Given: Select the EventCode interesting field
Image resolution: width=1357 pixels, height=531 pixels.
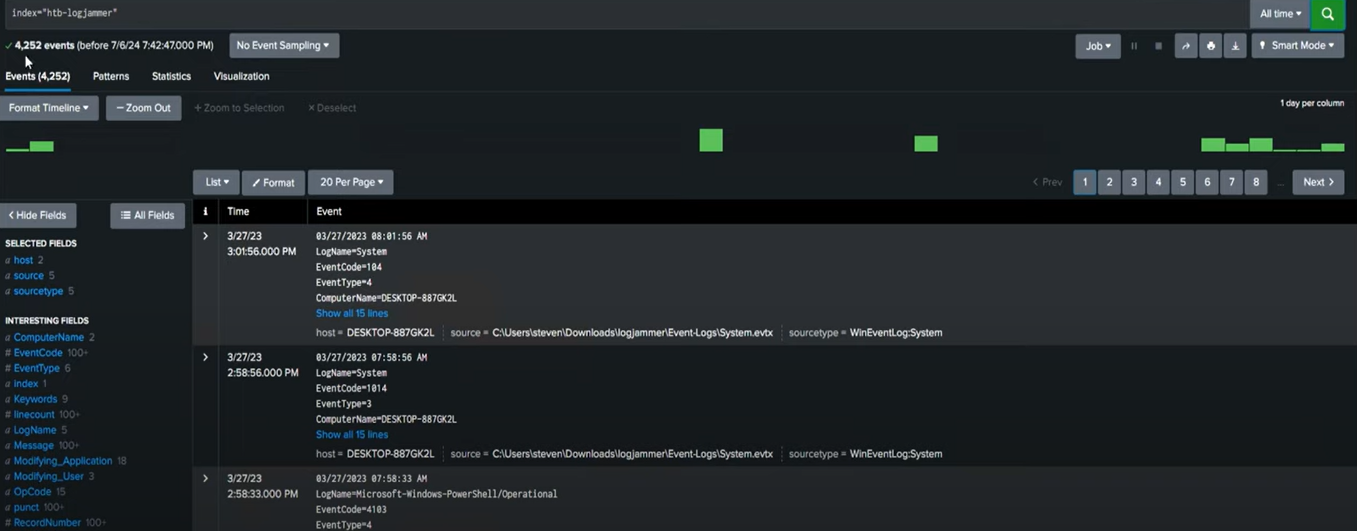Looking at the screenshot, I should (x=38, y=353).
